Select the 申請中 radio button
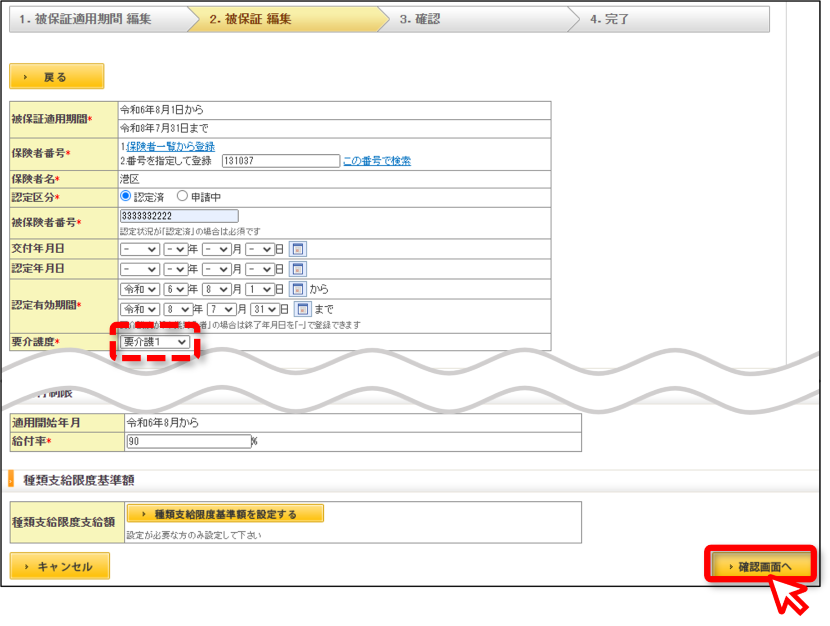The width and height of the screenshot is (830, 626). tap(182, 196)
